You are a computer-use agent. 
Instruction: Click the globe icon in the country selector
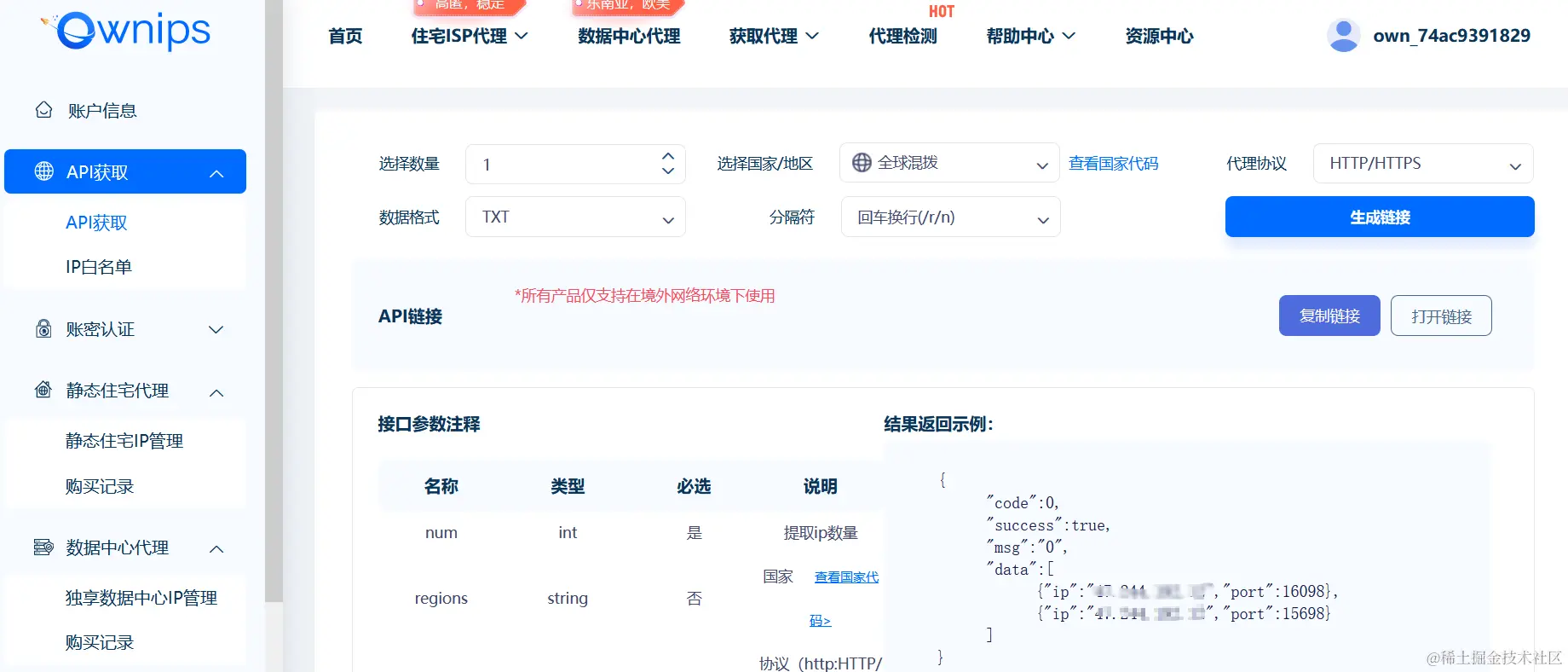click(x=862, y=163)
